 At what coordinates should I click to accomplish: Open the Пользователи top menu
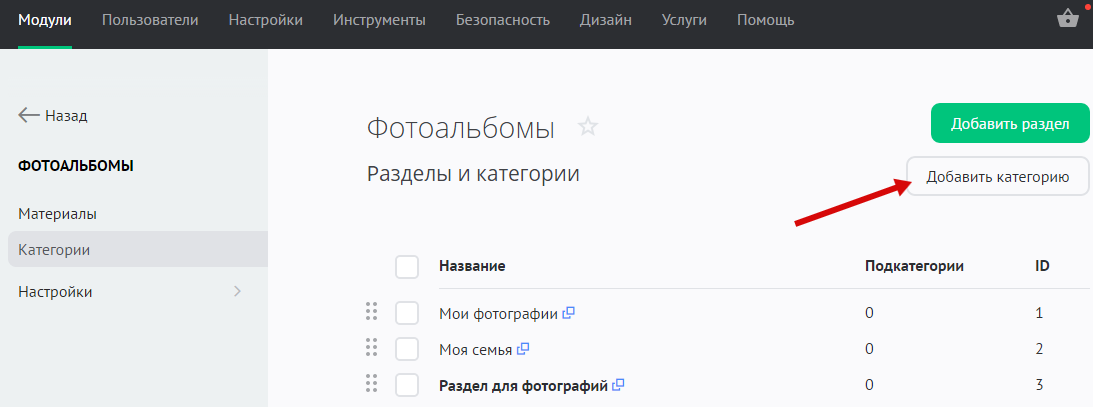150,20
